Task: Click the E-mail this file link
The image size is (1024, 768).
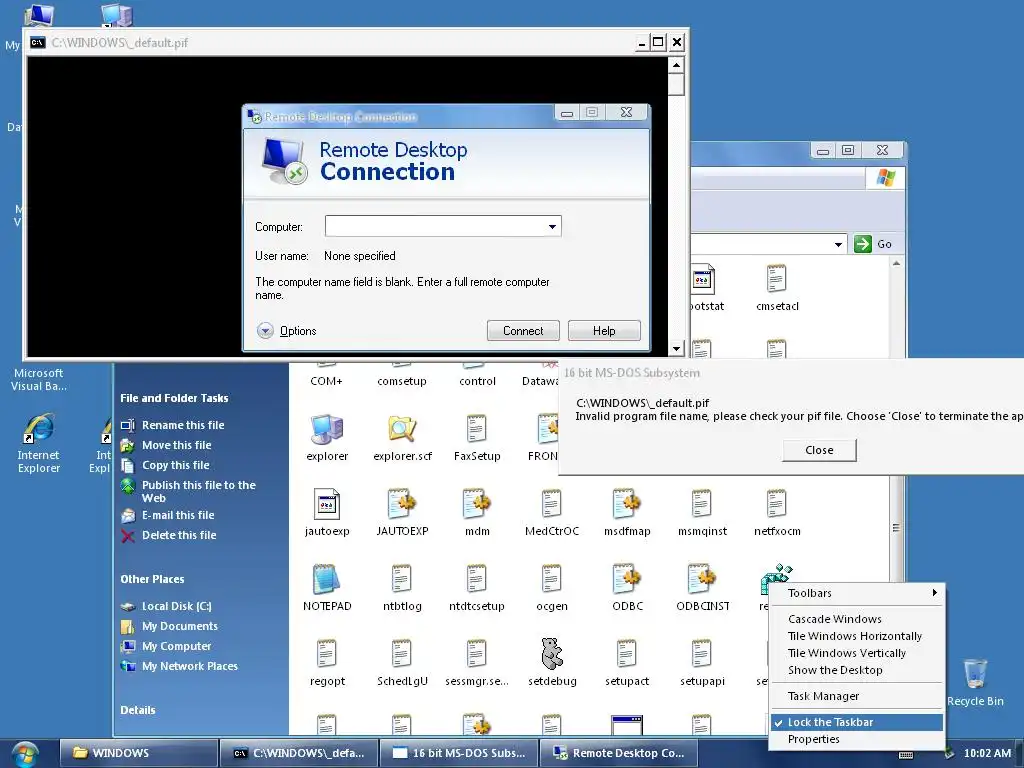Action: point(178,515)
